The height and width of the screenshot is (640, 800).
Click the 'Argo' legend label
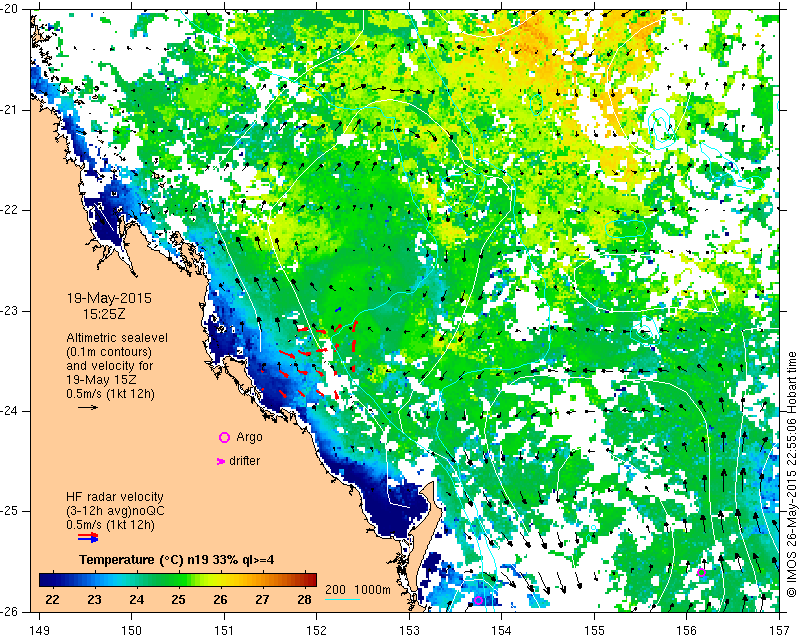click(249, 437)
